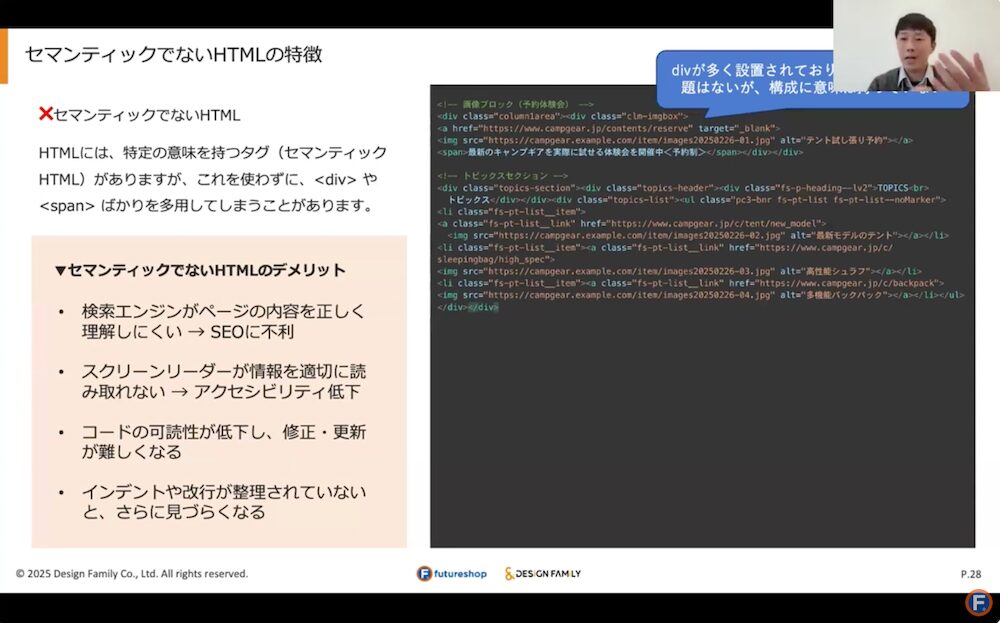Click the Design Family logo in the footer
This screenshot has width=1000, height=623.
click(543, 573)
